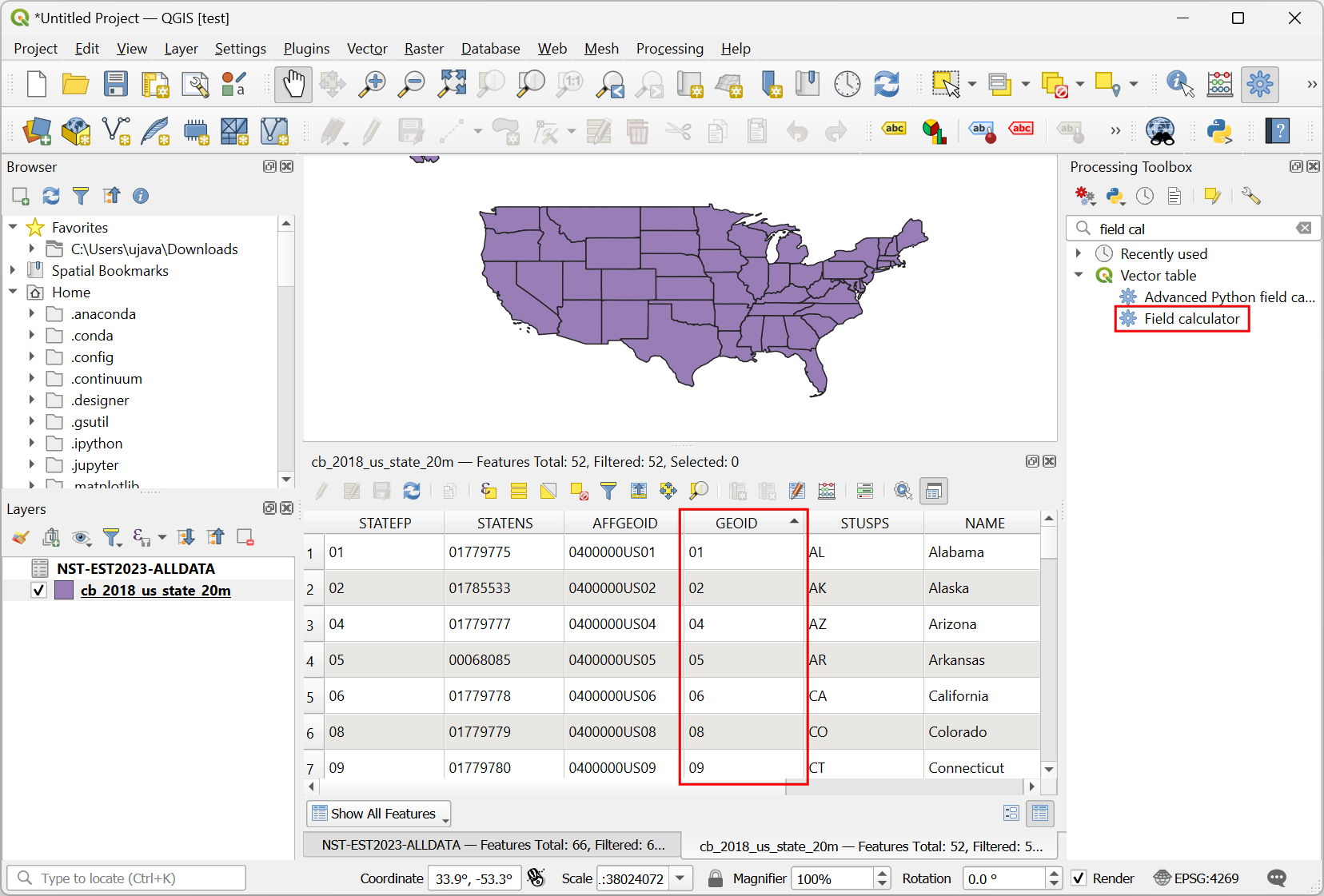Image resolution: width=1324 pixels, height=896 pixels.
Task: Click the purple layer color swatch
Action: coord(64,591)
